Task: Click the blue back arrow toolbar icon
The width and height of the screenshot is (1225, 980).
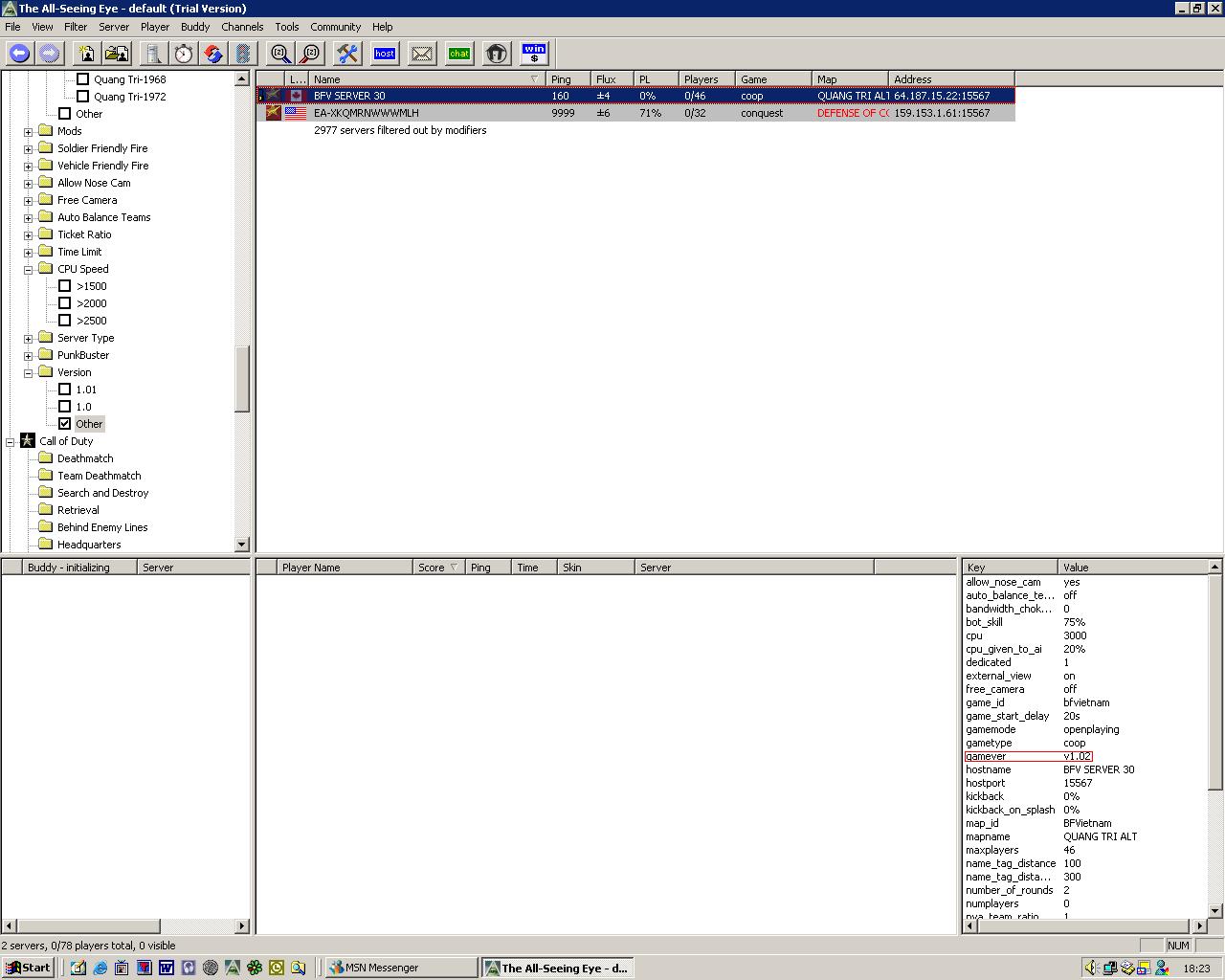Action: [x=19, y=54]
